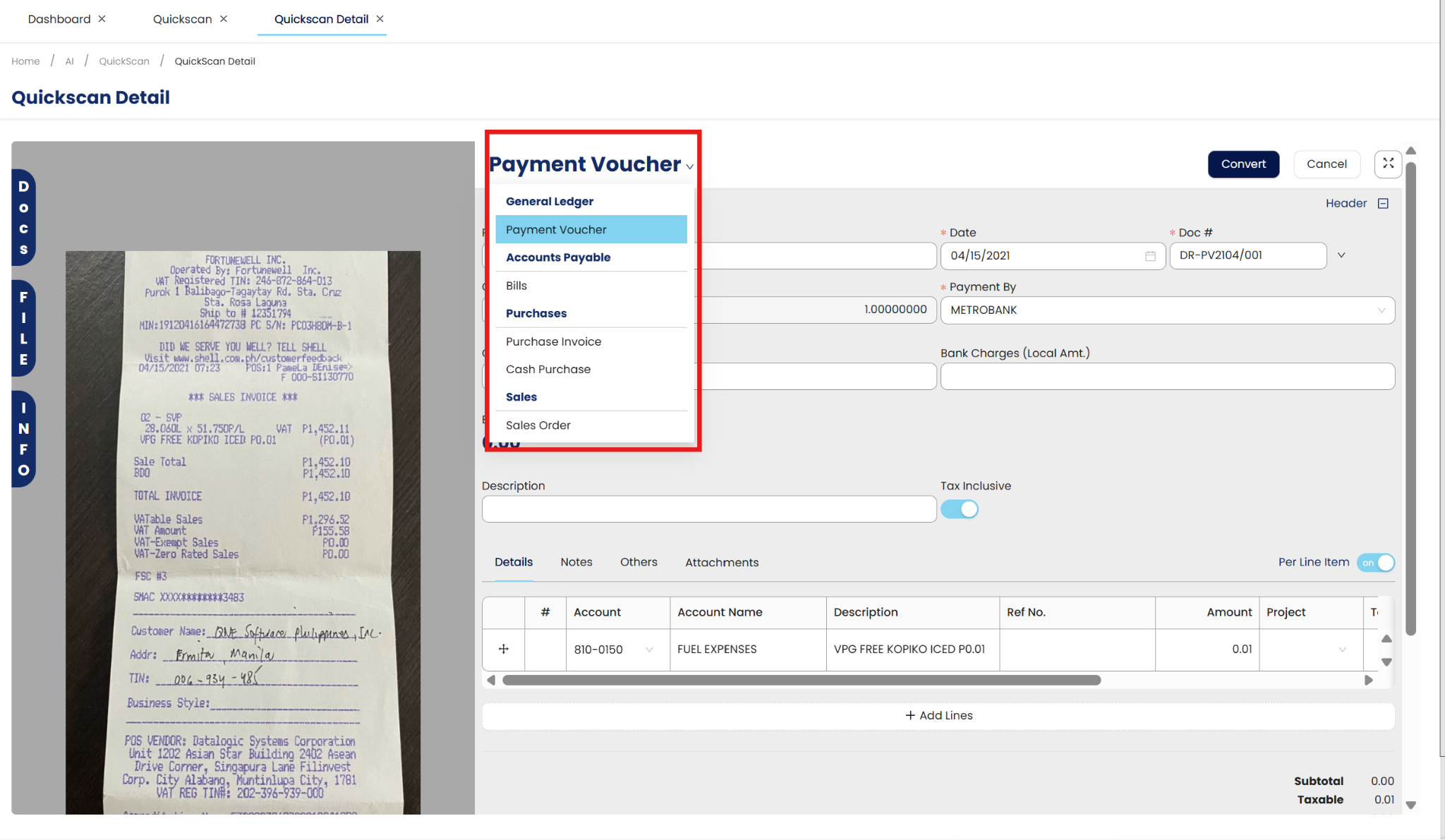1445x840 pixels.
Task: Open Account 810-0150 dropdown
Action: [649, 650]
